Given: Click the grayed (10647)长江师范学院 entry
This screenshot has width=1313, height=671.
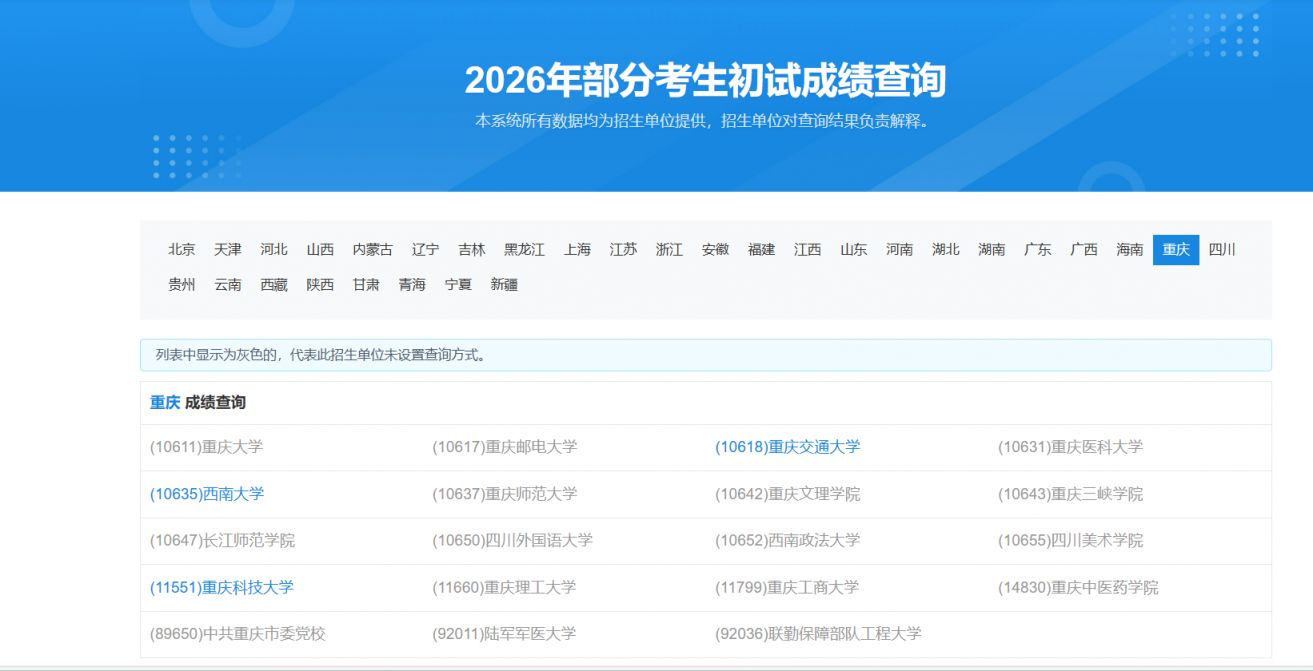Looking at the screenshot, I should coord(222,540).
